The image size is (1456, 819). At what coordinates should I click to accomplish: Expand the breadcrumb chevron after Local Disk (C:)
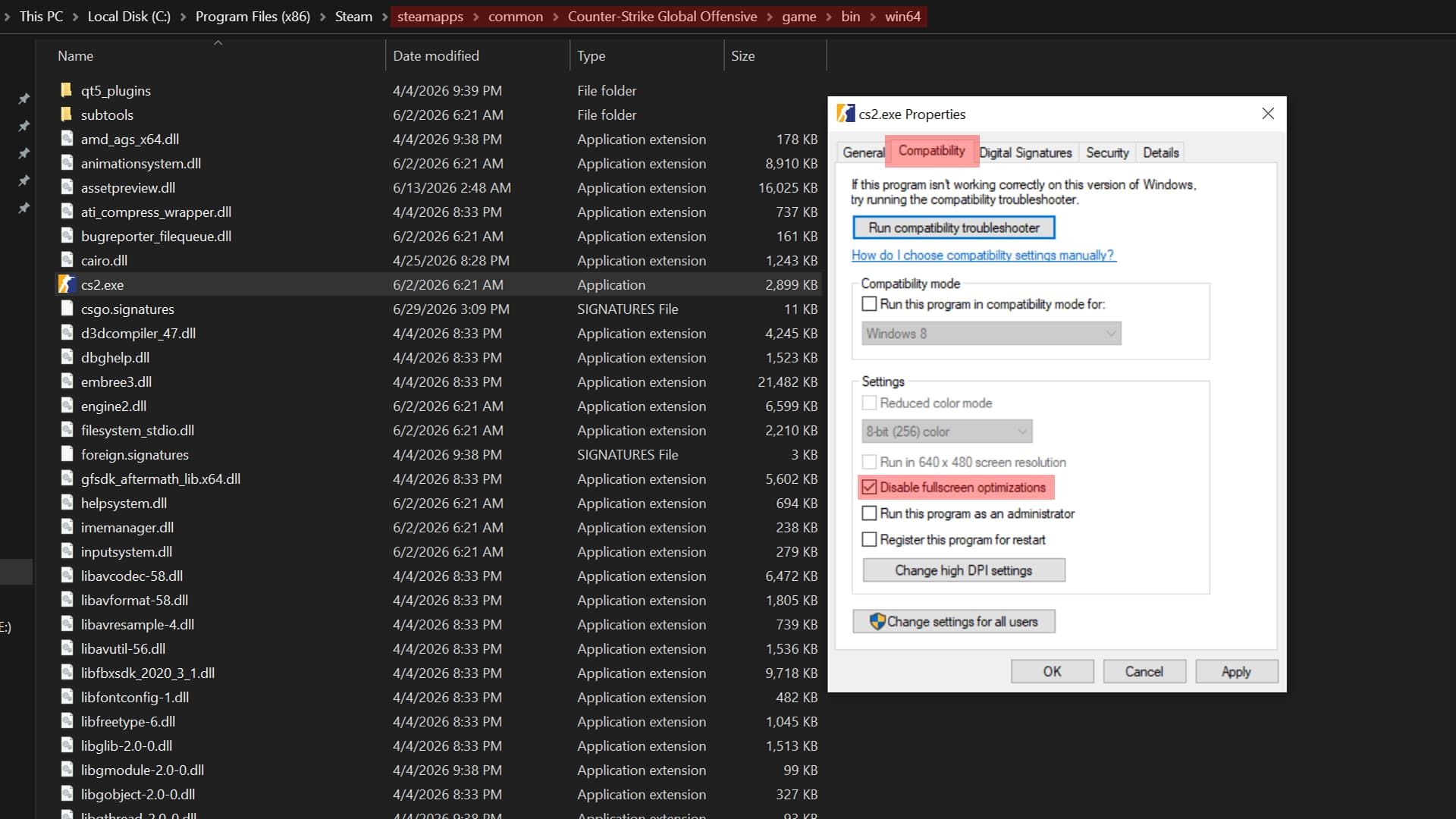[x=183, y=17]
